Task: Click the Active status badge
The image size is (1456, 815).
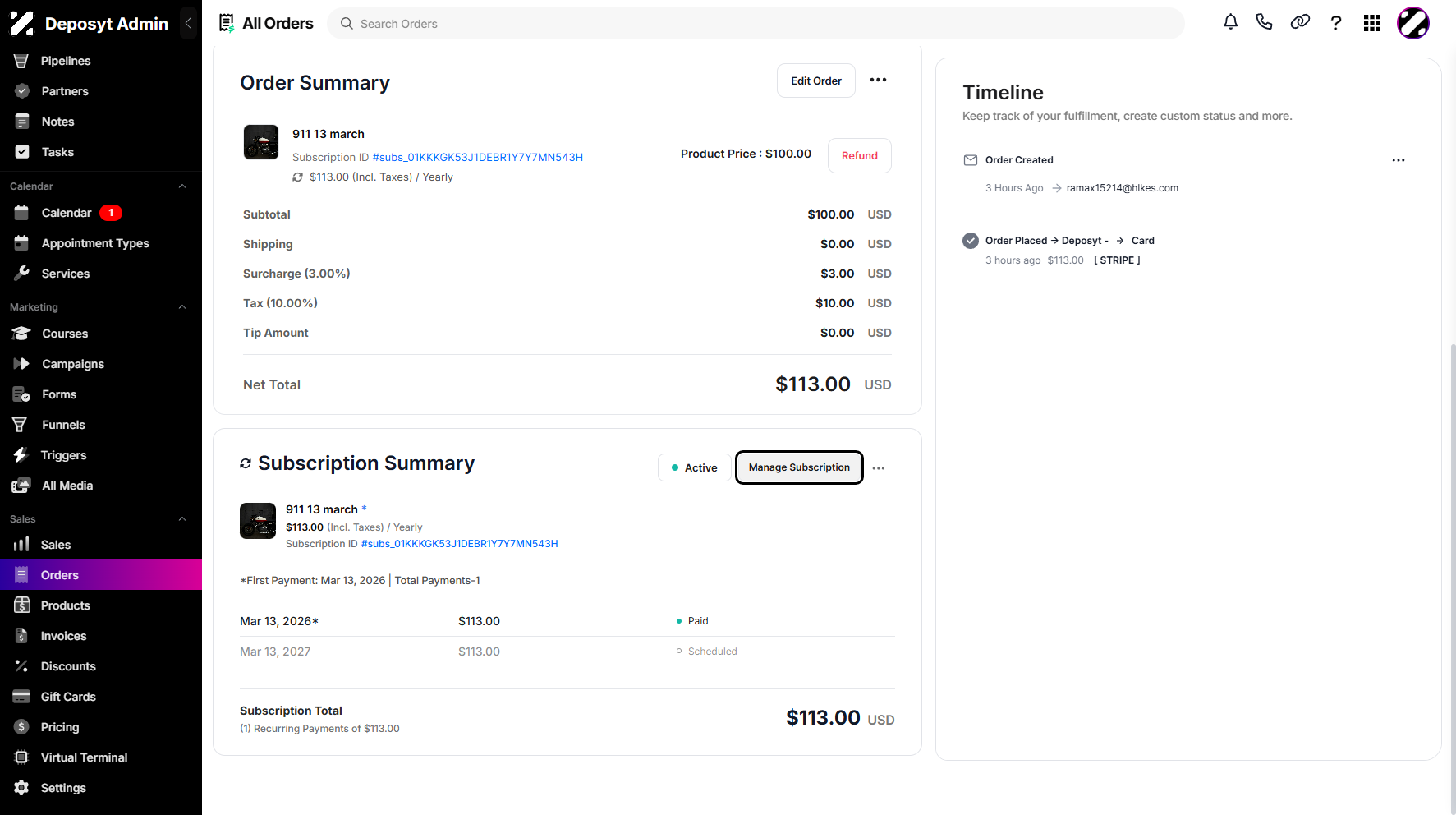Action: coord(695,467)
